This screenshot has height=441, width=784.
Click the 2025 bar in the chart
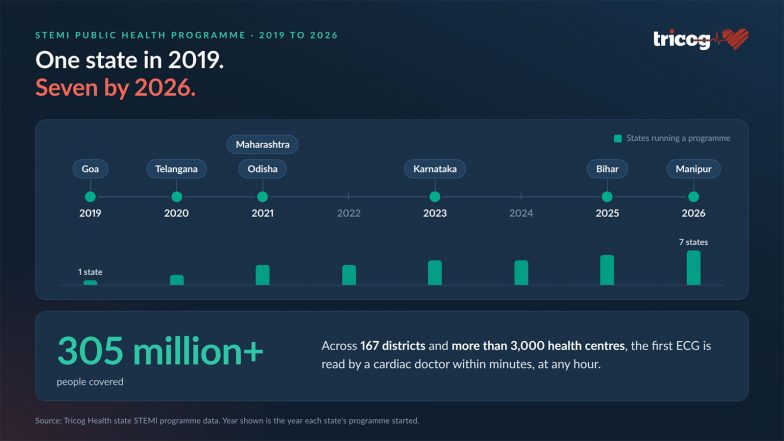click(607, 270)
